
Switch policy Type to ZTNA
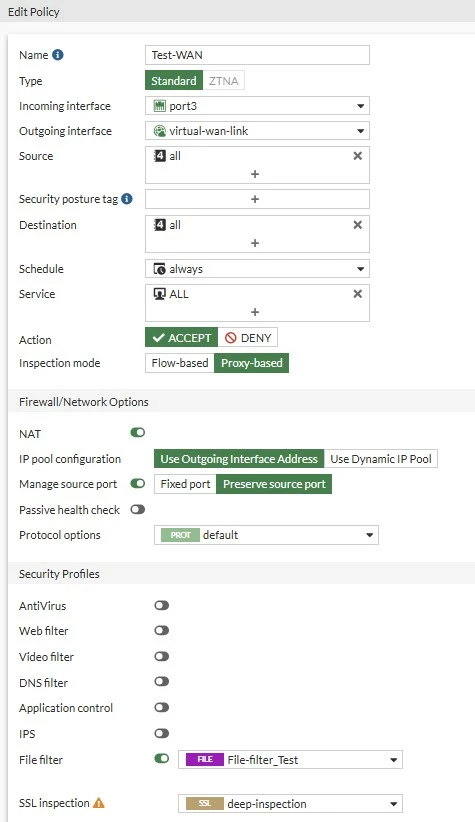224,81
